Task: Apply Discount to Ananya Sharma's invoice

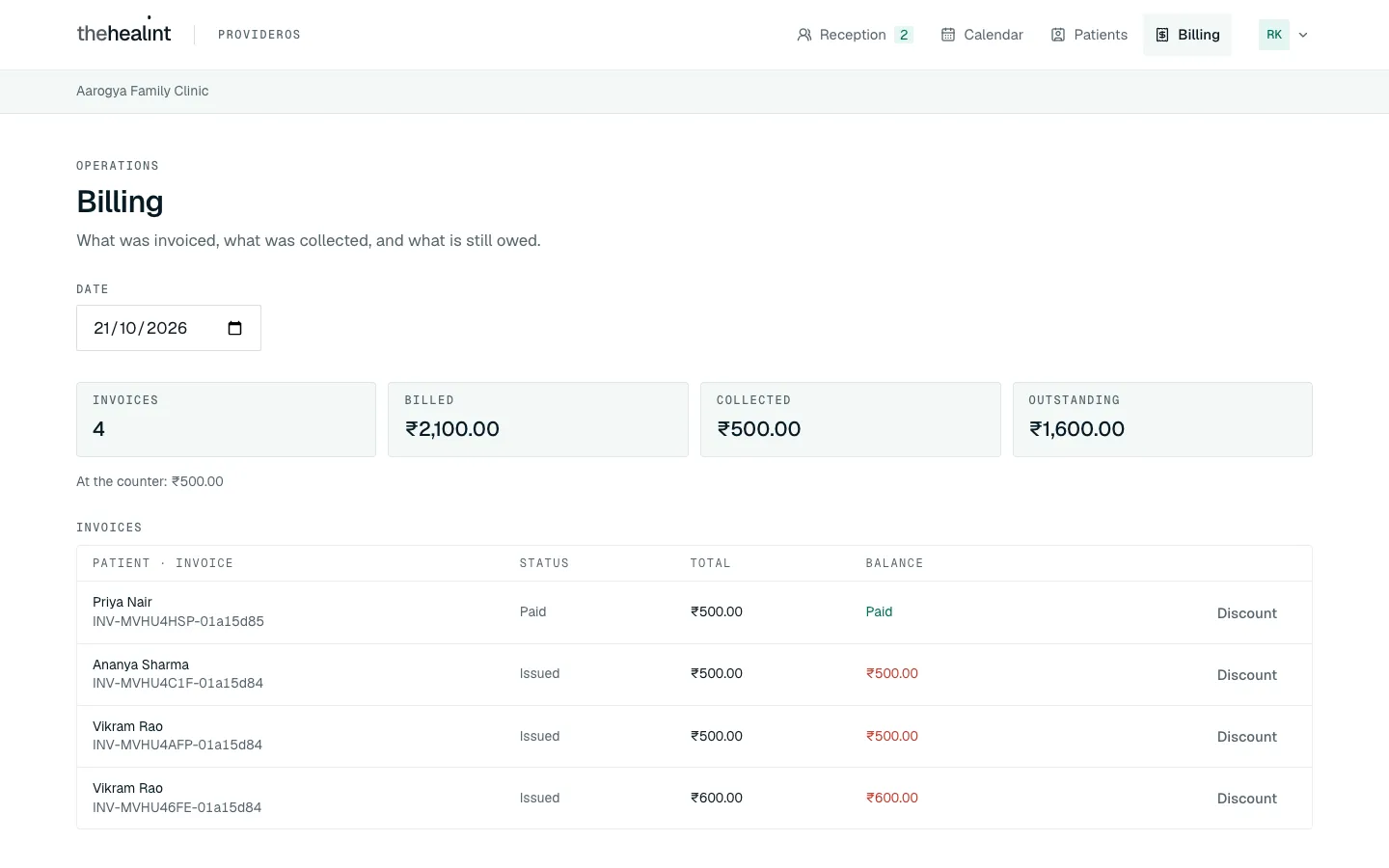Action: tap(1246, 675)
